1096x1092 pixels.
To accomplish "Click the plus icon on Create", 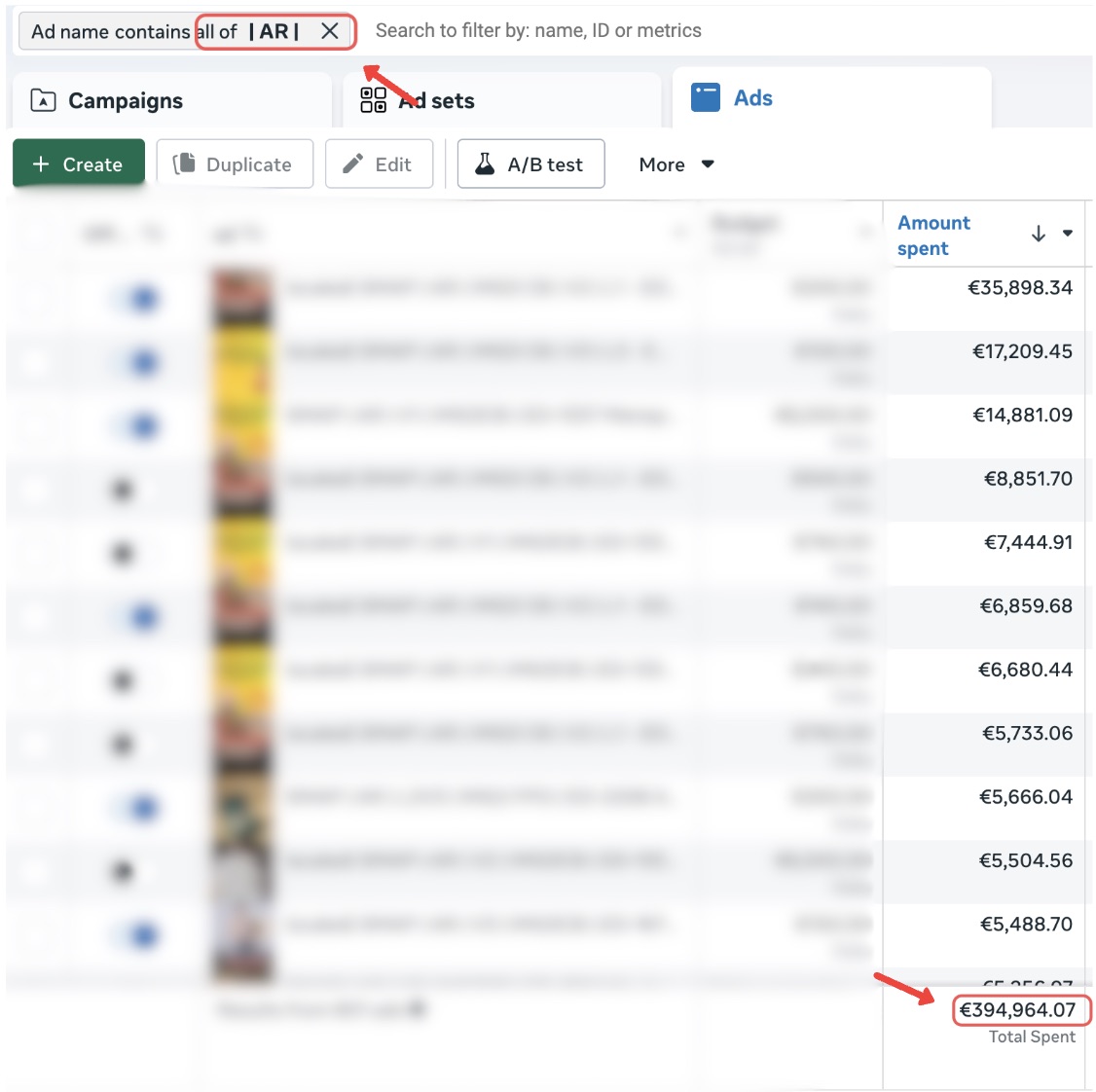I will click(x=41, y=164).
